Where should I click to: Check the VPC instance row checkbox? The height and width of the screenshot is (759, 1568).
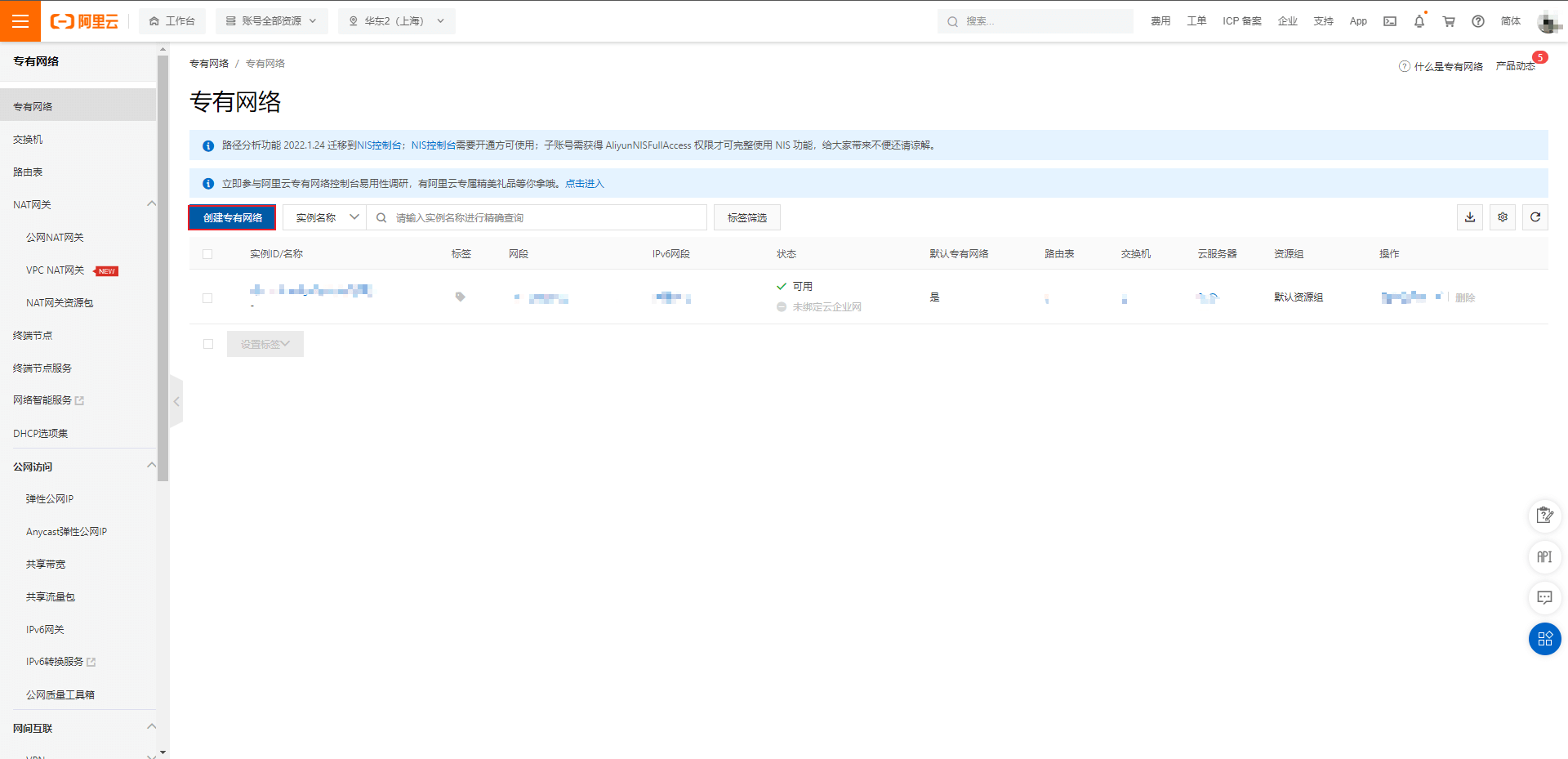coord(207,298)
